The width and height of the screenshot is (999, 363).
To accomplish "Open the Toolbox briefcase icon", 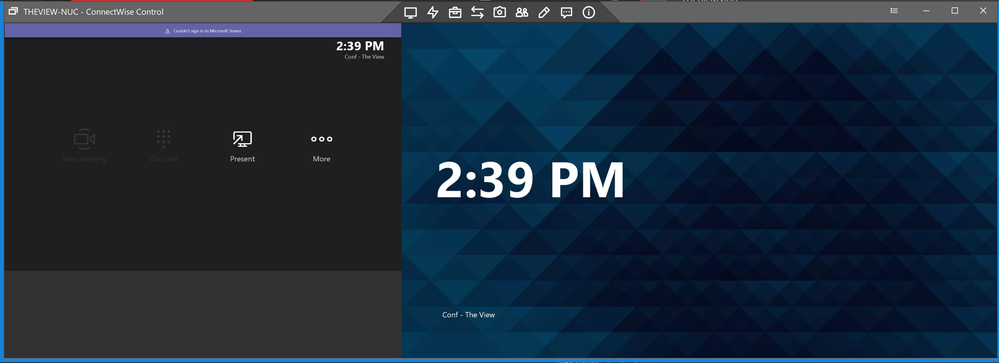I will (455, 12).
